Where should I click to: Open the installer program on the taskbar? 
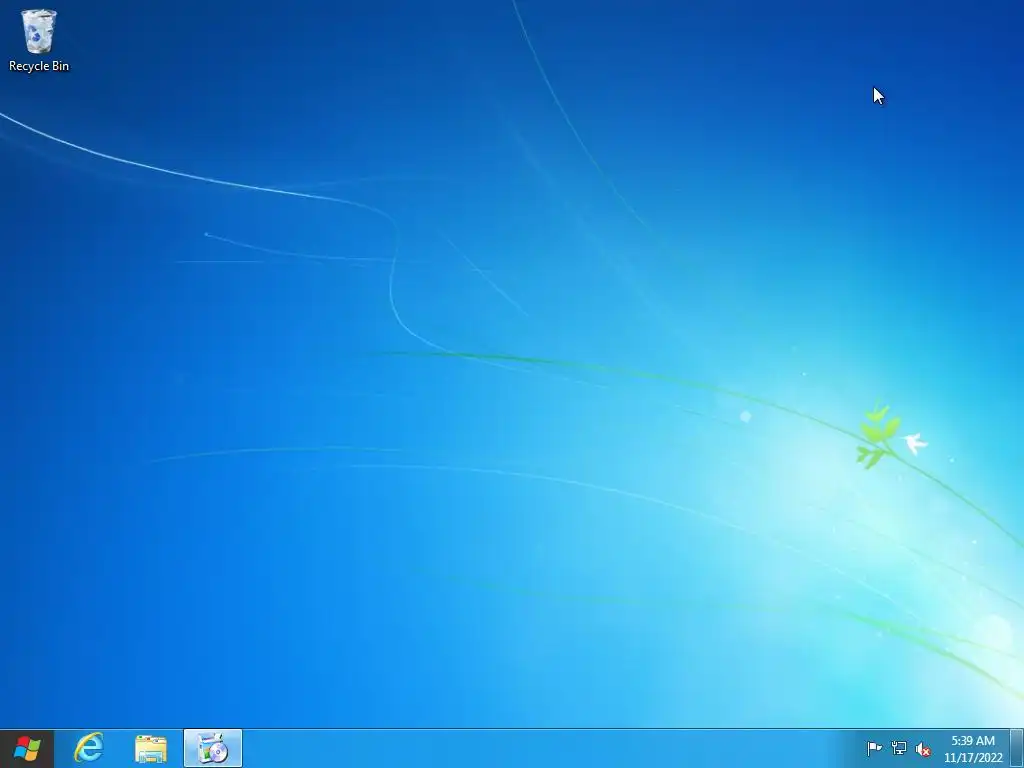(213, 748)
